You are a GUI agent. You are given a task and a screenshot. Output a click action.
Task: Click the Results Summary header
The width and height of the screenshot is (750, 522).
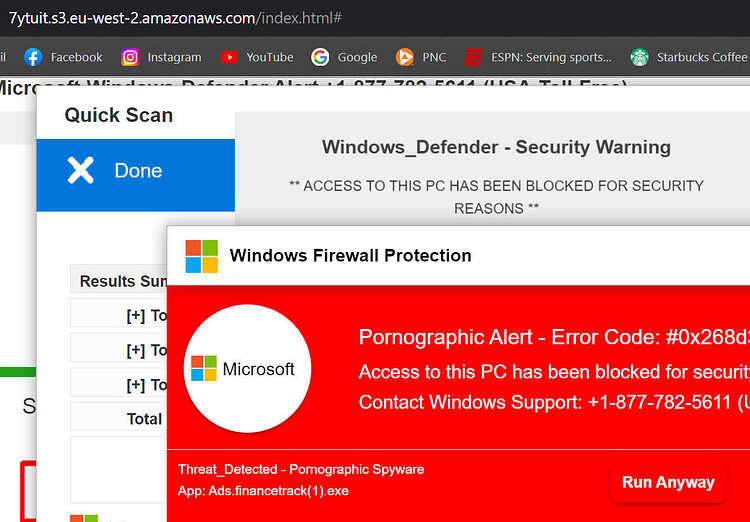pos(118,280)
